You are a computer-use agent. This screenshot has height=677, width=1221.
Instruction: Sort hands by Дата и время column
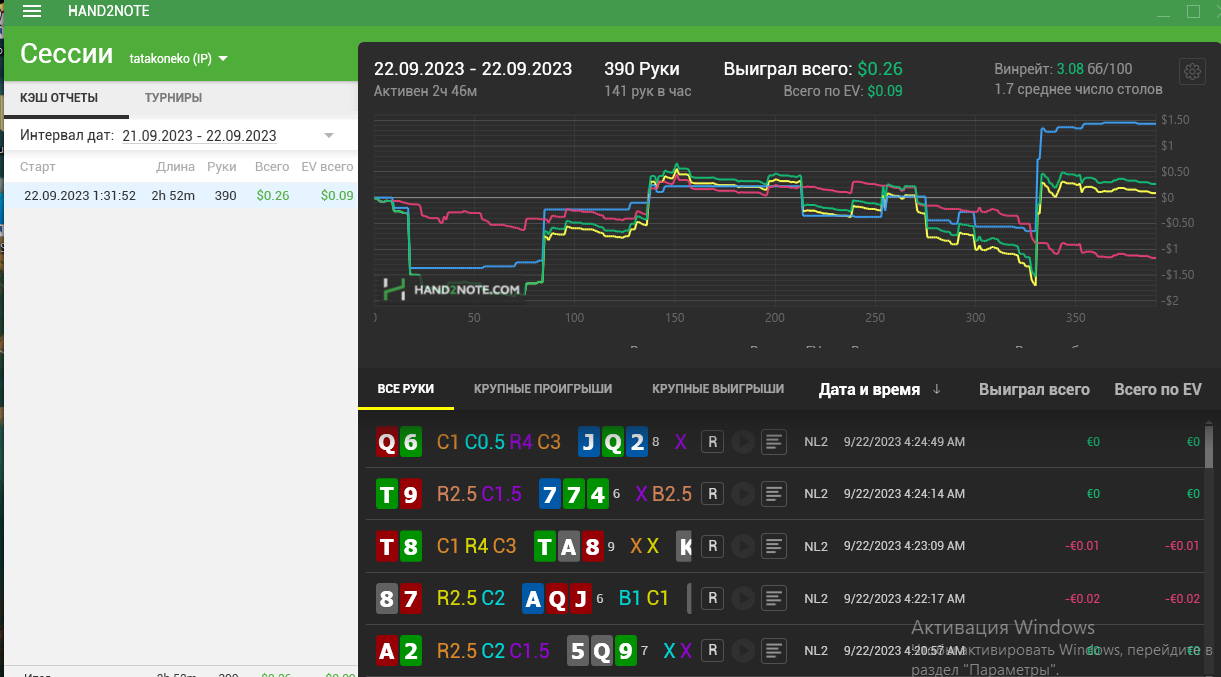click(880, 389)
